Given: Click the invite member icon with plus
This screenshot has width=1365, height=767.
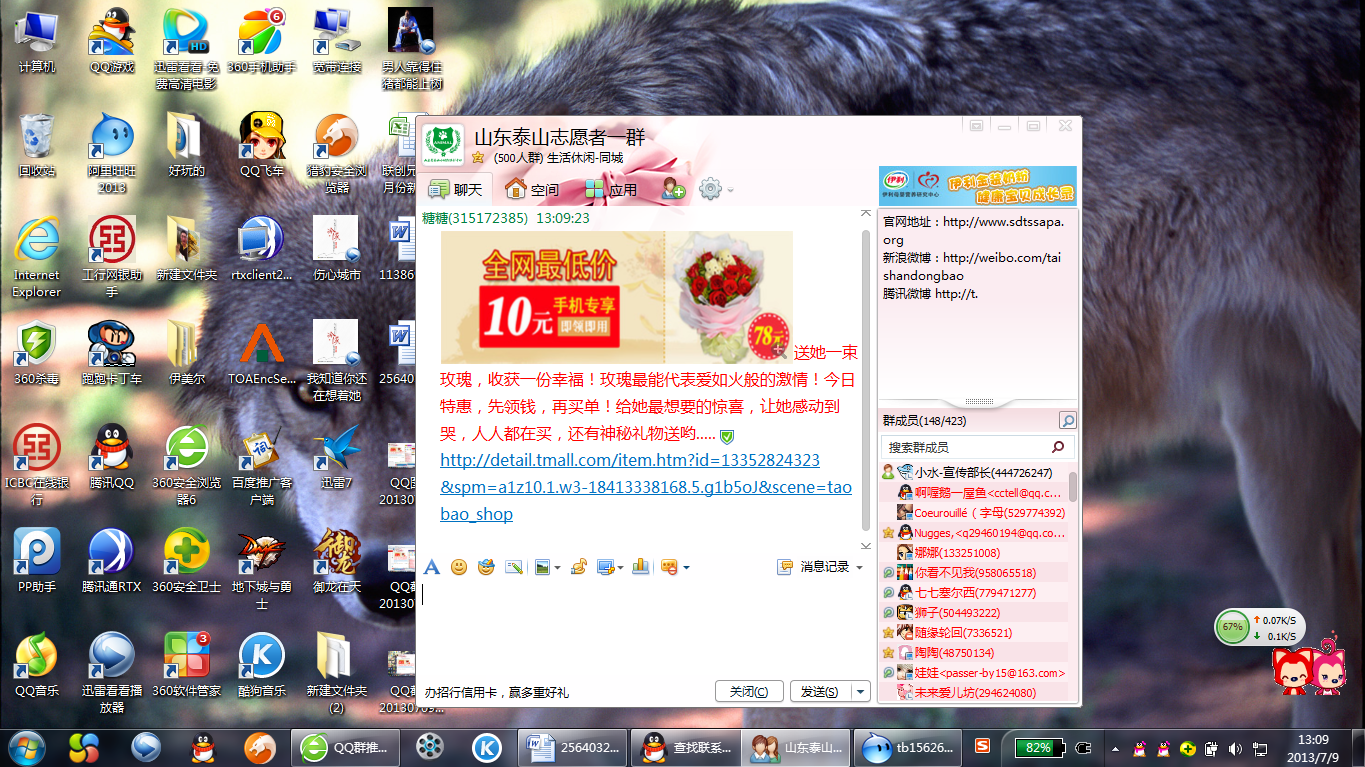Looking at the screenshot, I should pyautogui.click(x=673, y=189).
